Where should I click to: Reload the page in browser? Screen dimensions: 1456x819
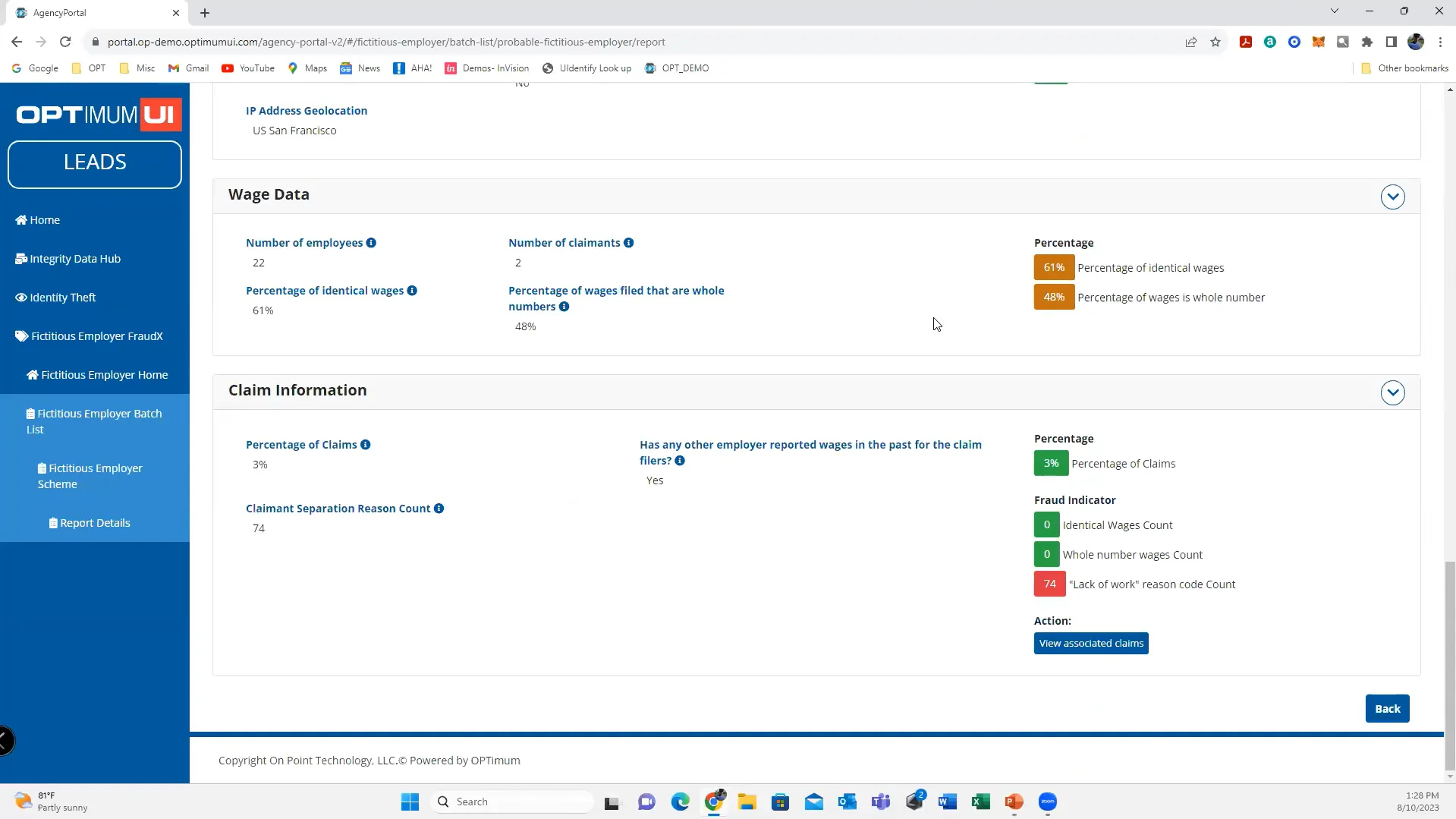click(65, 42)
